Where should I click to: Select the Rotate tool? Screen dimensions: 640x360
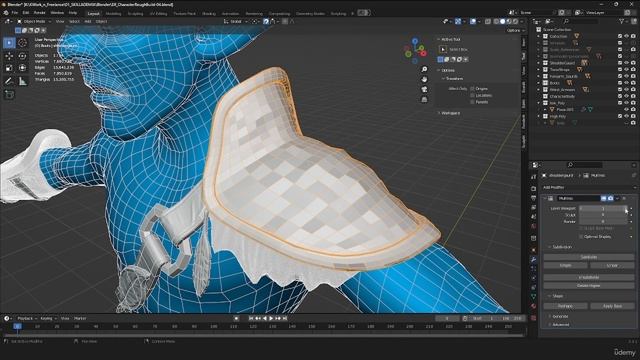click(x=22, y=56)
